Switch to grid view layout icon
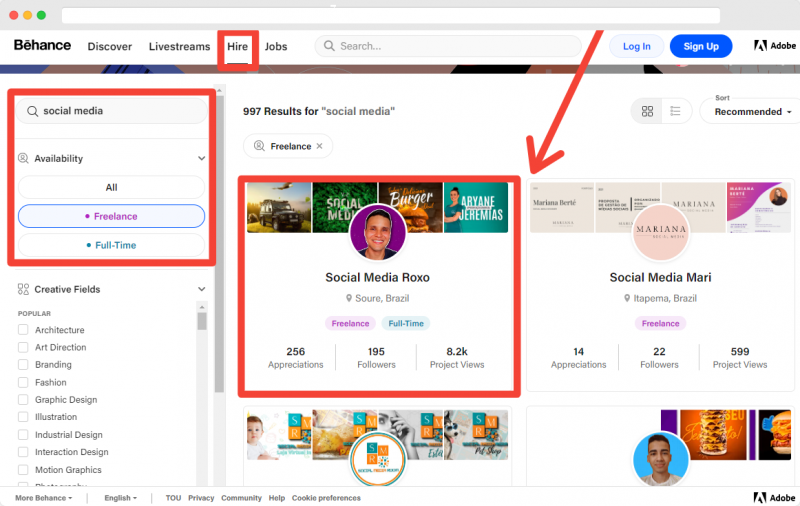 [647, 111]
